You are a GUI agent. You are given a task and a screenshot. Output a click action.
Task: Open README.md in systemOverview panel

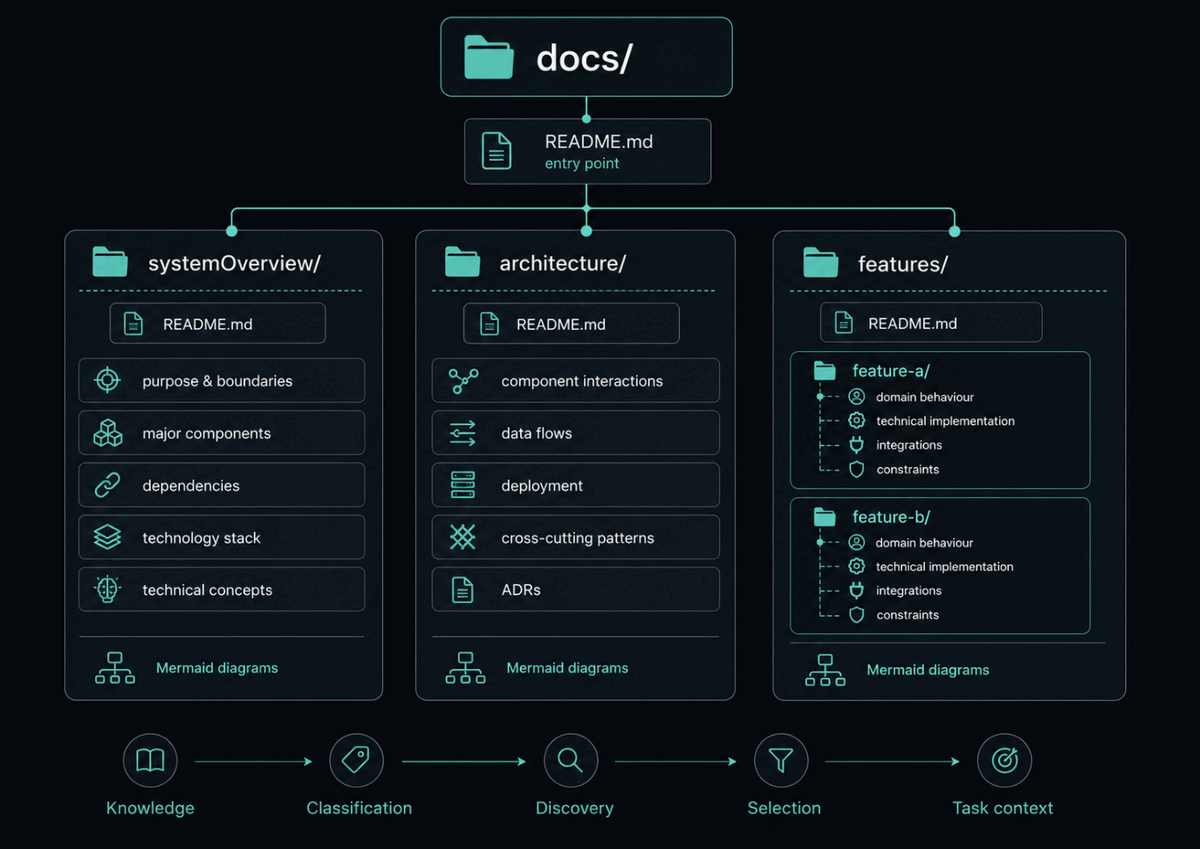tap(217, 324)
